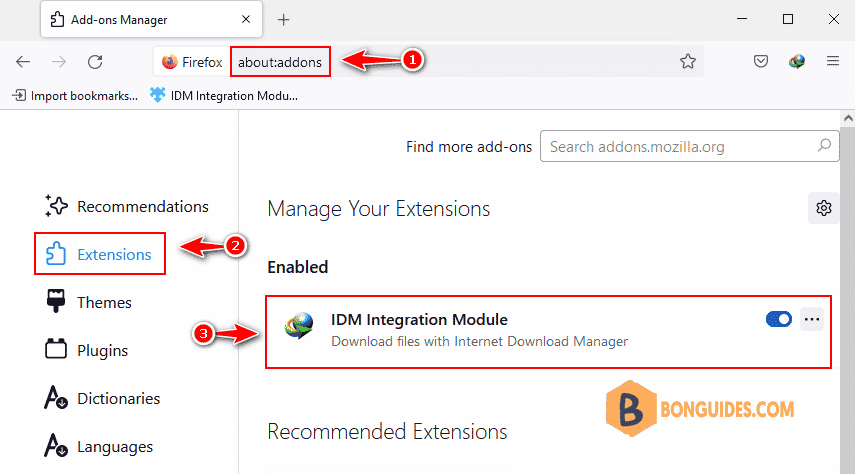Open the IDM Integration Module bookmark

pos(224,95)
